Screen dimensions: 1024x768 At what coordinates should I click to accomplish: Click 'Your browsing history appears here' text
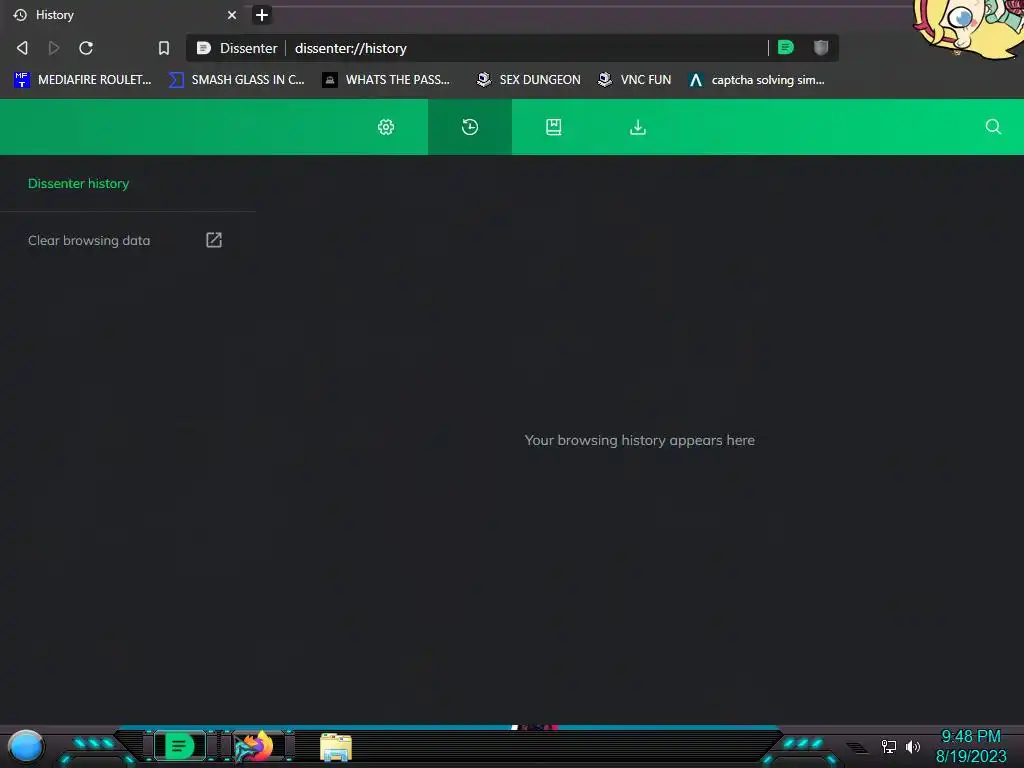[x=639, y=440]
